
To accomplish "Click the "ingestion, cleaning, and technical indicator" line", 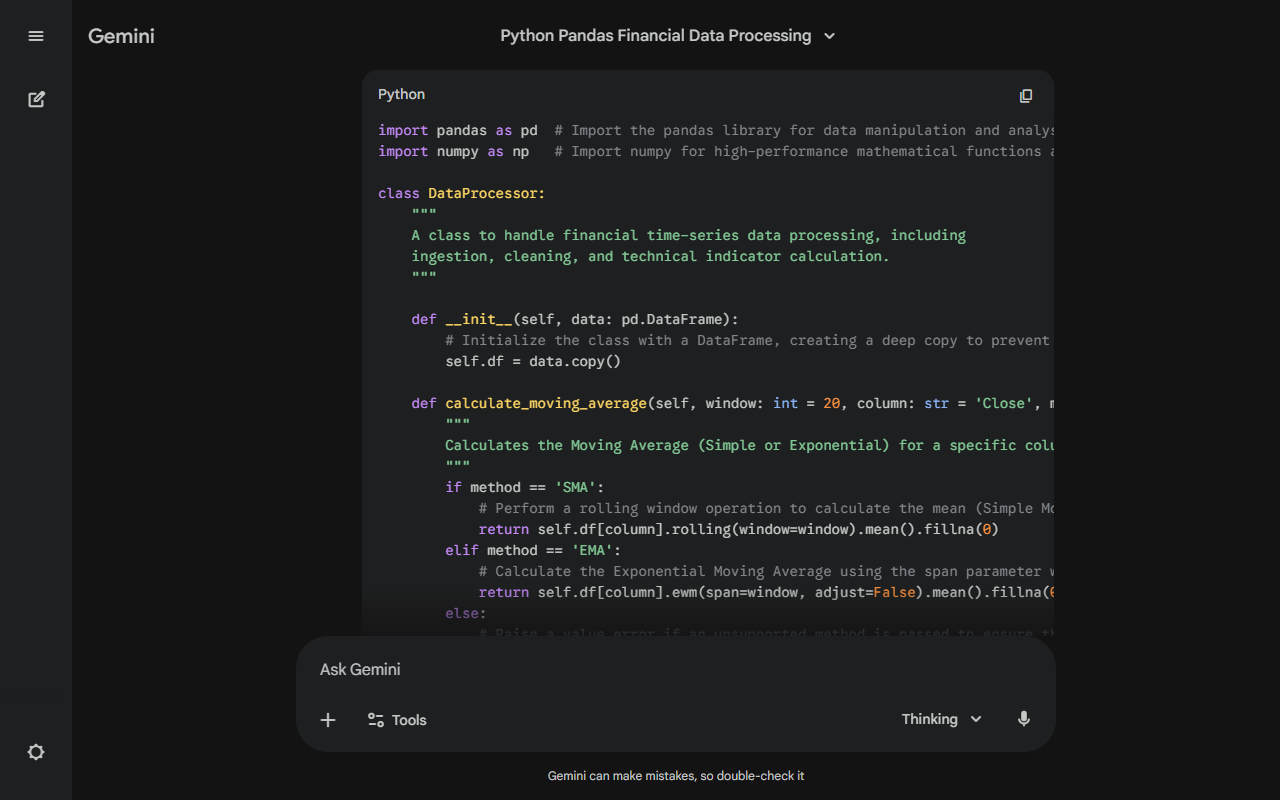I will coord(650,256).
